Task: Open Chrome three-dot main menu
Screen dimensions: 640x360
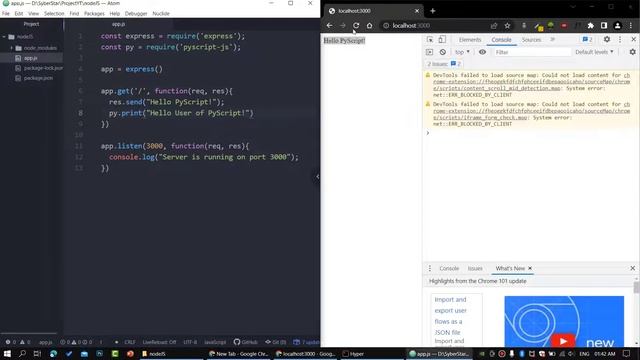Action: [631, 25]
